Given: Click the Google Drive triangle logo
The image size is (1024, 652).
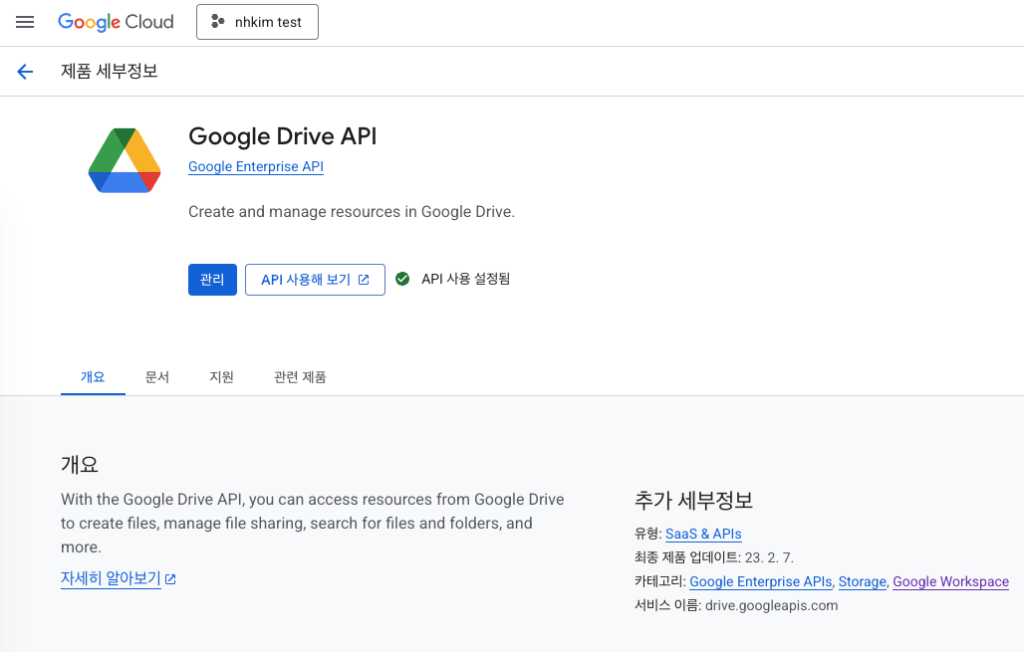Looking at the screenshot, I should pos(125,161).
